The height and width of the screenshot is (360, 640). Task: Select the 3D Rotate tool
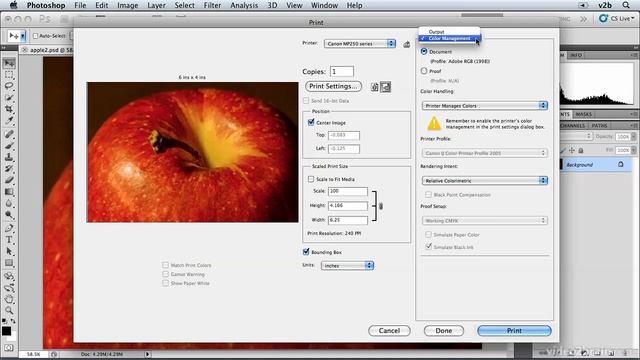[x=9, y=276]
